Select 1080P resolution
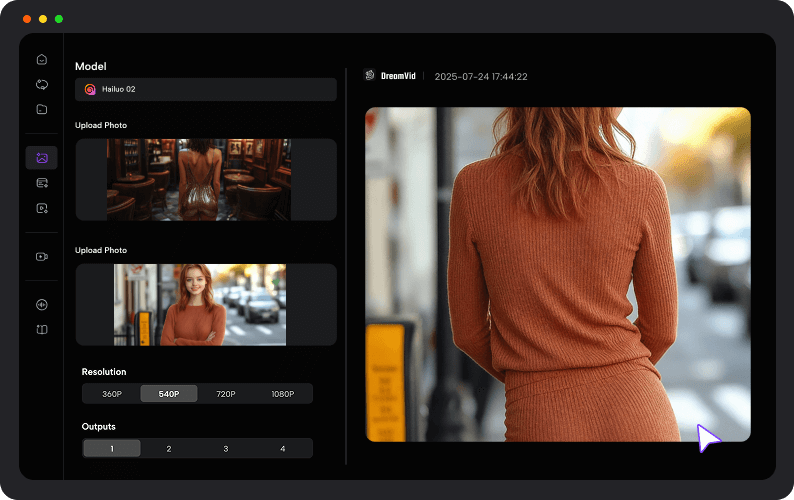This screenshot has height=500, width=794. click(x=283, y=394)
